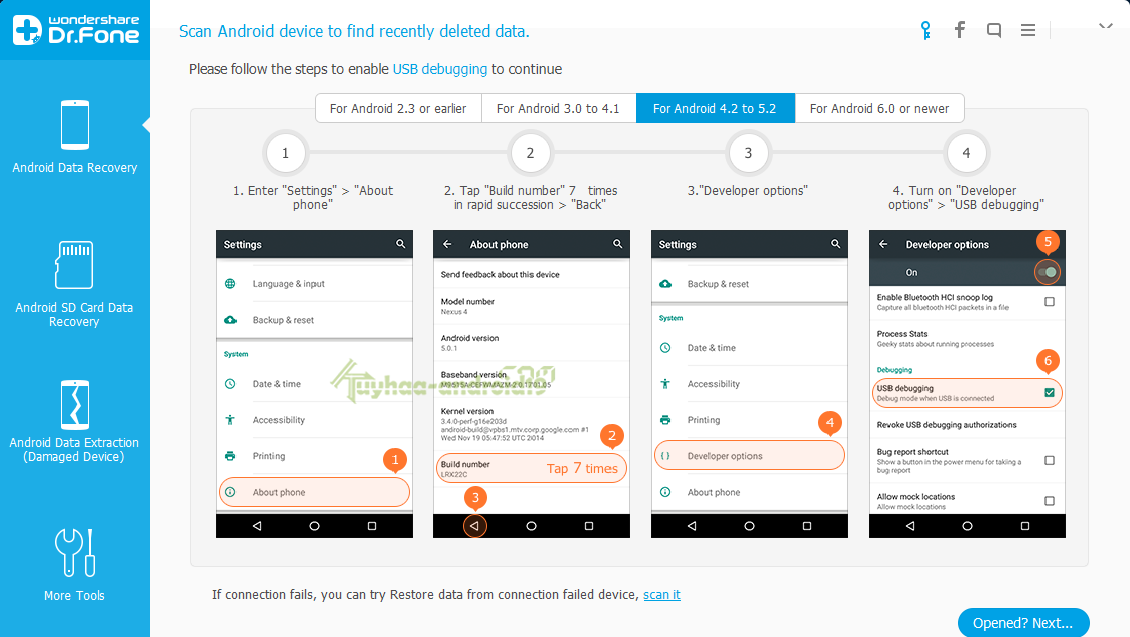Click the step 4 circle in progress line
The image size is (1130, 637).
[x=966, y=153]
